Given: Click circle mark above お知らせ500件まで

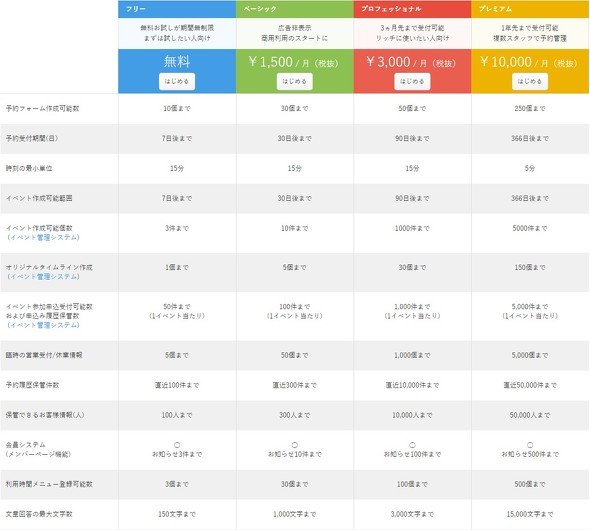Looking at the screenshot, I should (x=530, y=445).
